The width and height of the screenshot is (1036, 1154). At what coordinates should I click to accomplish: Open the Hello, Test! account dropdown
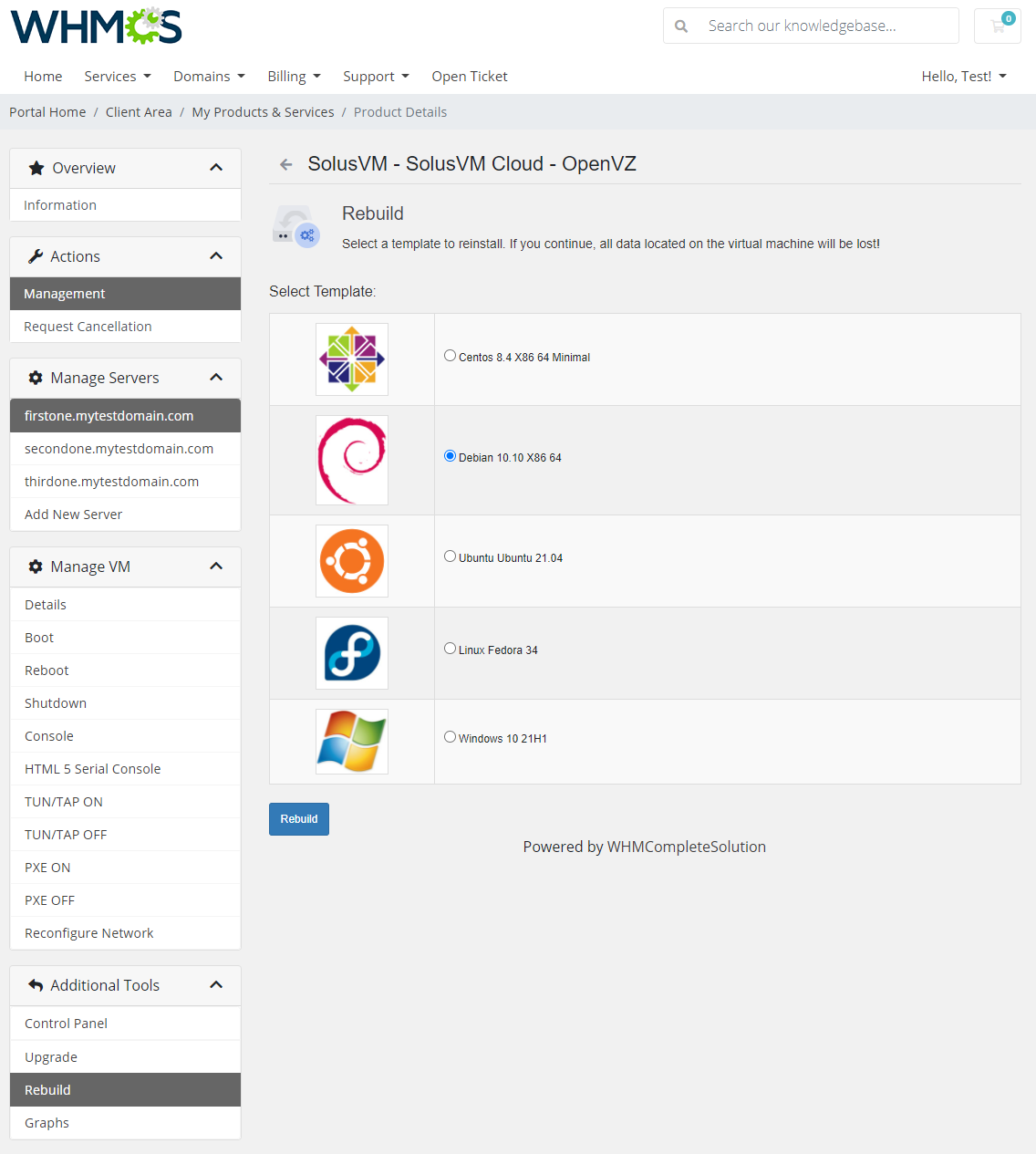tap(963, 76)
